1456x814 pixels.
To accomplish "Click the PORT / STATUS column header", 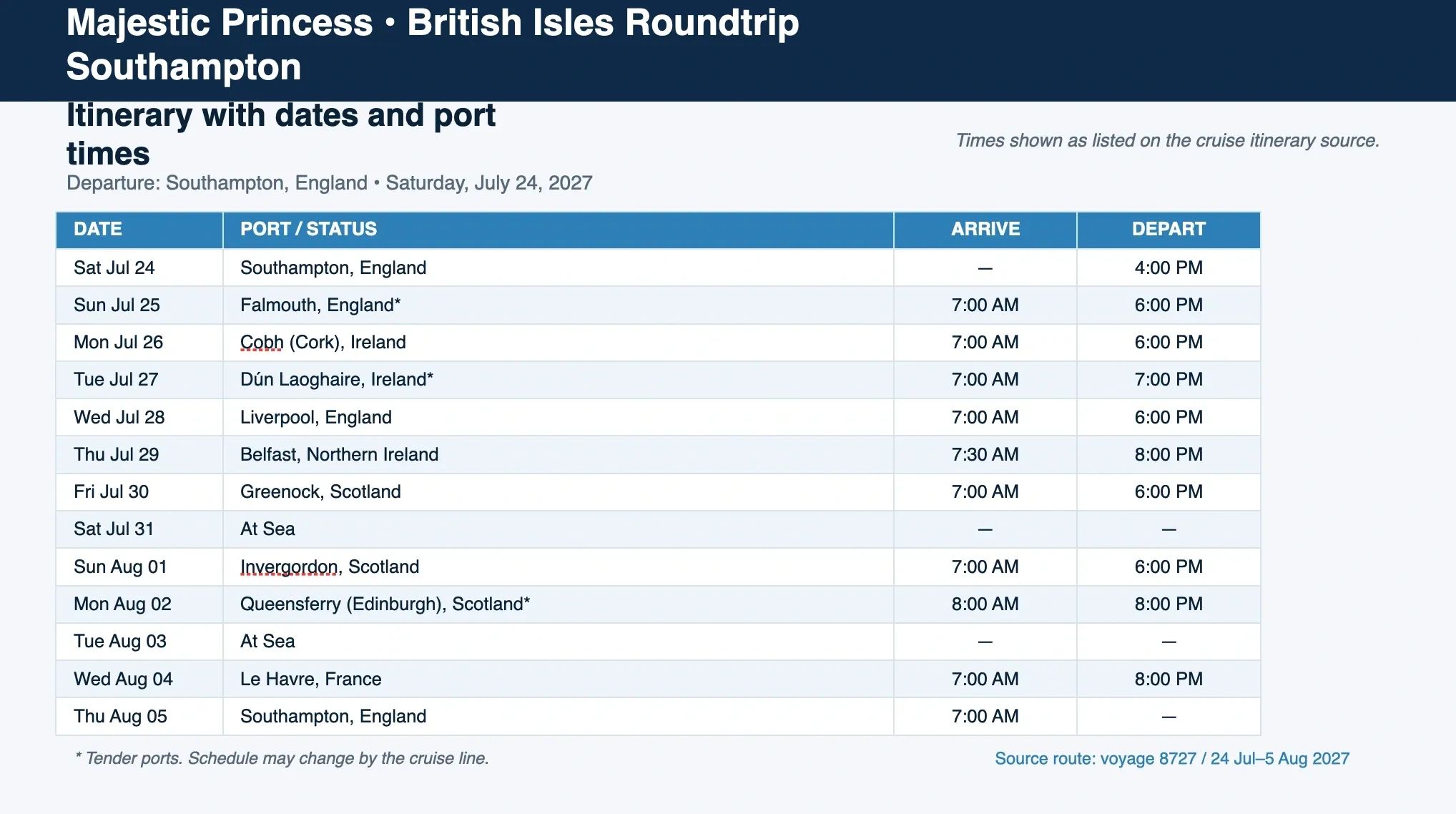I will coord(308,229).
